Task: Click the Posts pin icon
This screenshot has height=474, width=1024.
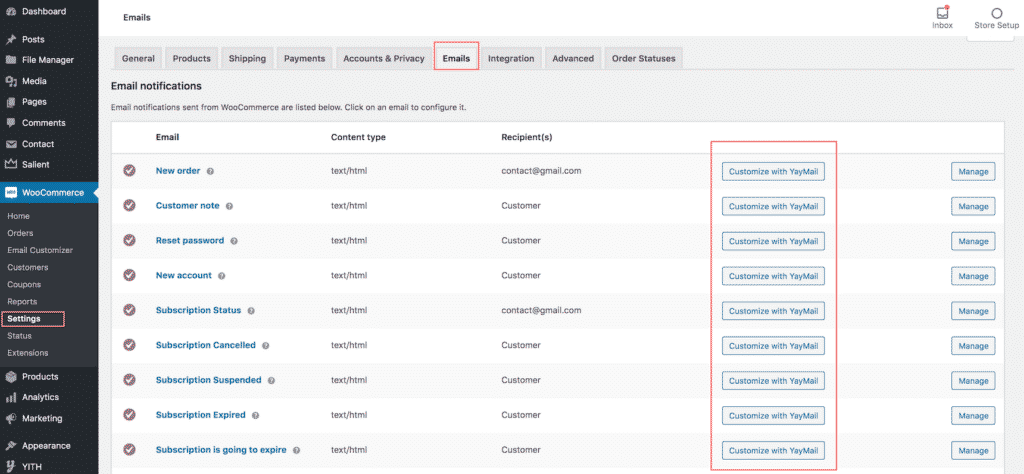Action: (x=10, y=40)
